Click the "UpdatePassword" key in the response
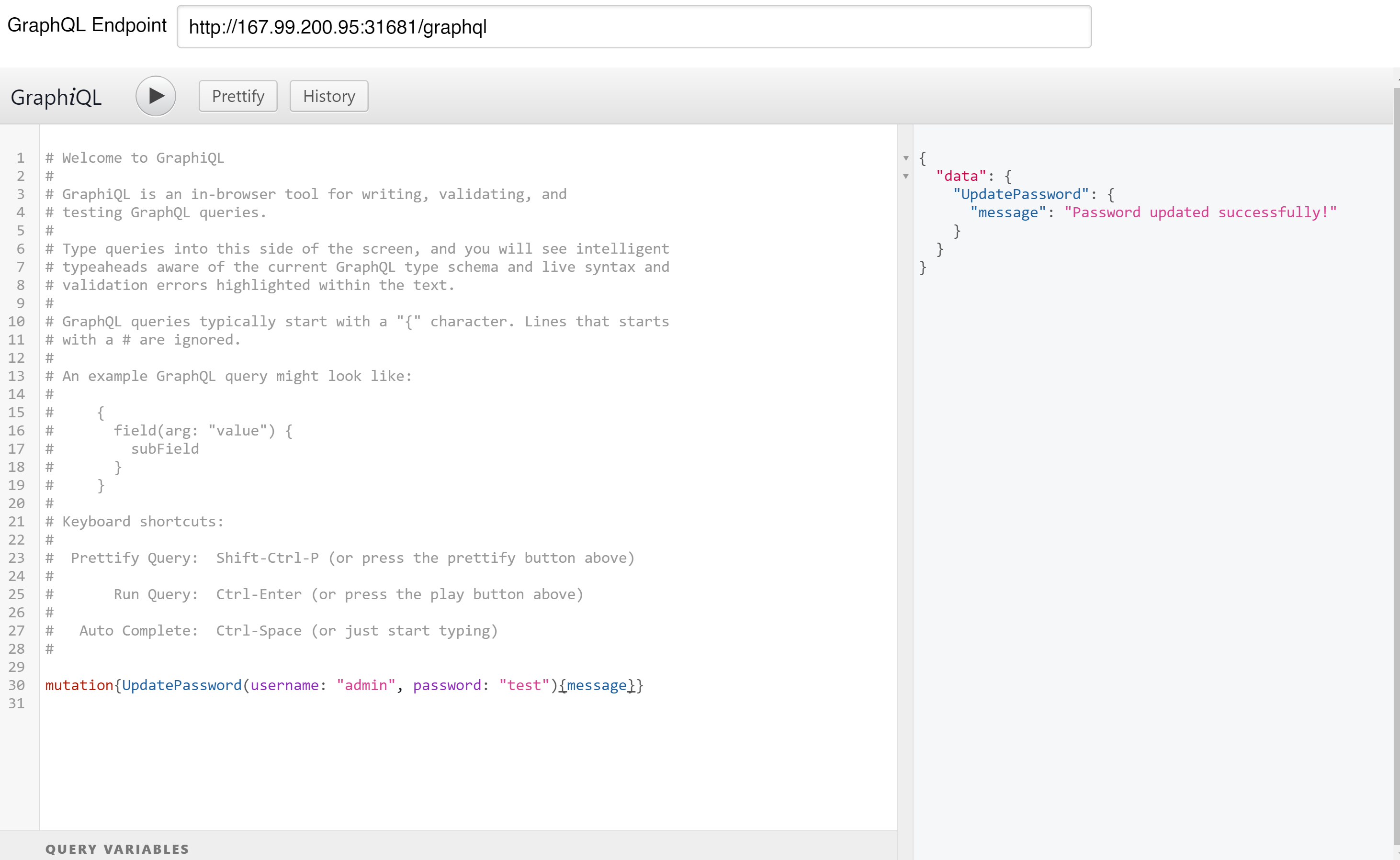The height and width of the screenshot is (860, 1400). click(1021, 194)
